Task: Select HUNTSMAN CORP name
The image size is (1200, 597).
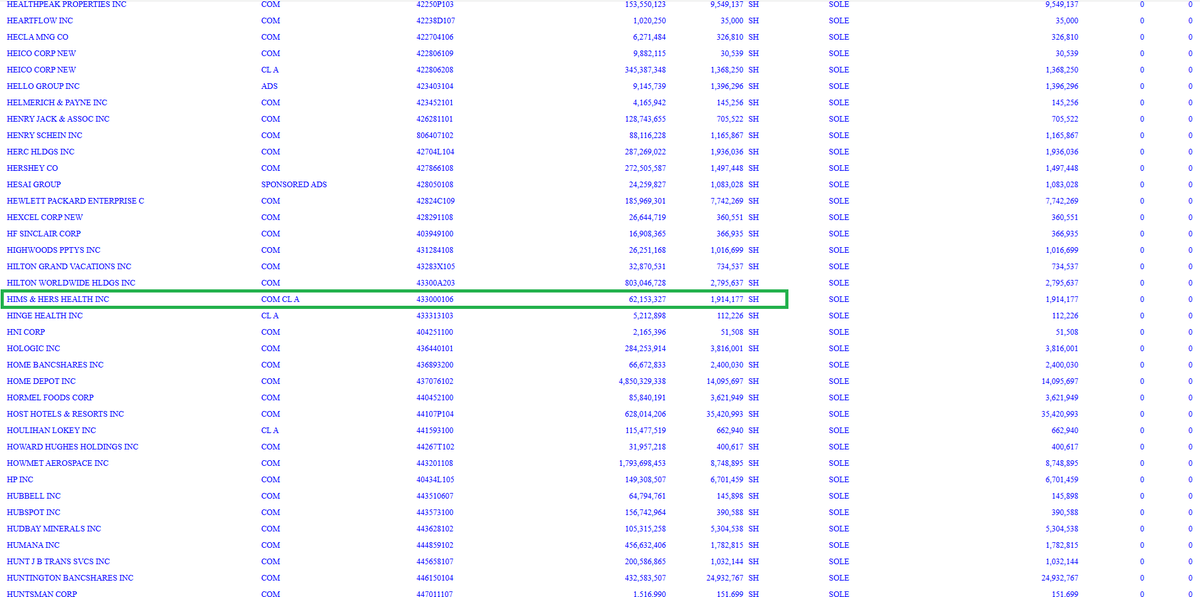Action: (x=42, y=593)
